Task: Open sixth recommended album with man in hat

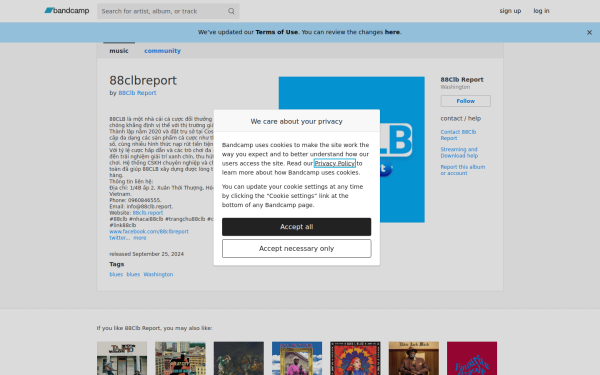Action: [x=414, y=358]
